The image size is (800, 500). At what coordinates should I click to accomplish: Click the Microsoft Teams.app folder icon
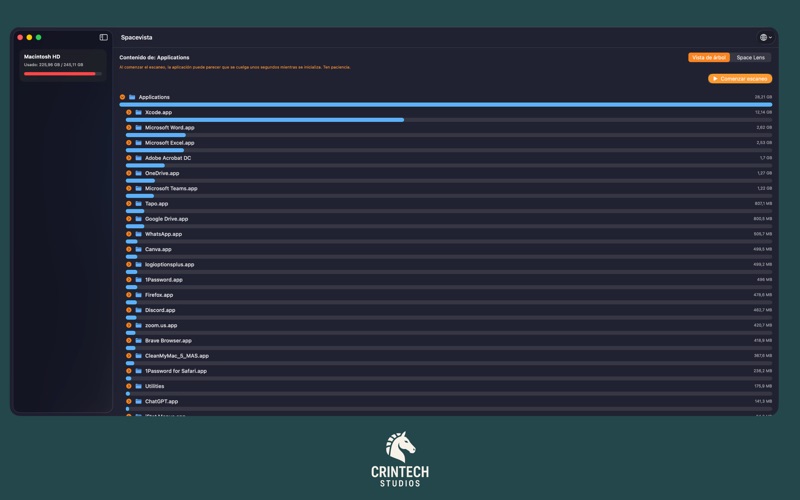point(138,188)
